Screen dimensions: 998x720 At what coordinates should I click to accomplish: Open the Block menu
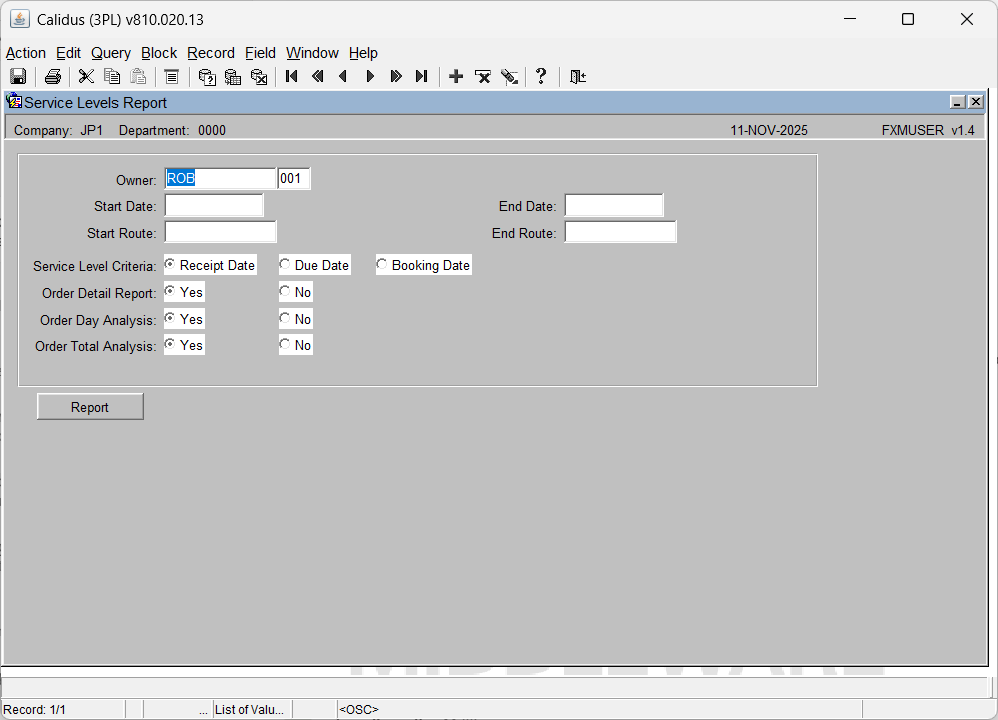[x=159, y=53]
